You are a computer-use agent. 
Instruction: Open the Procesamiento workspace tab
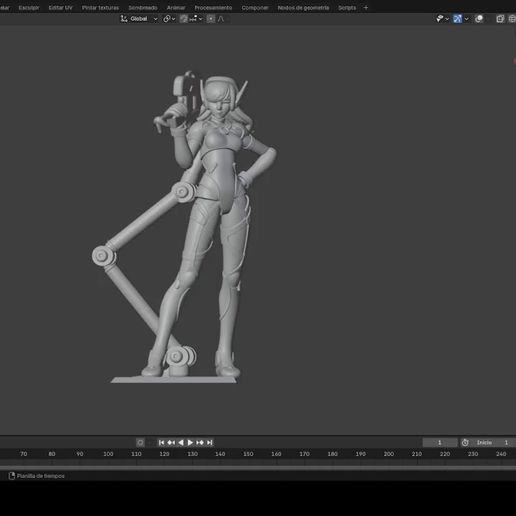pos(213,8)
